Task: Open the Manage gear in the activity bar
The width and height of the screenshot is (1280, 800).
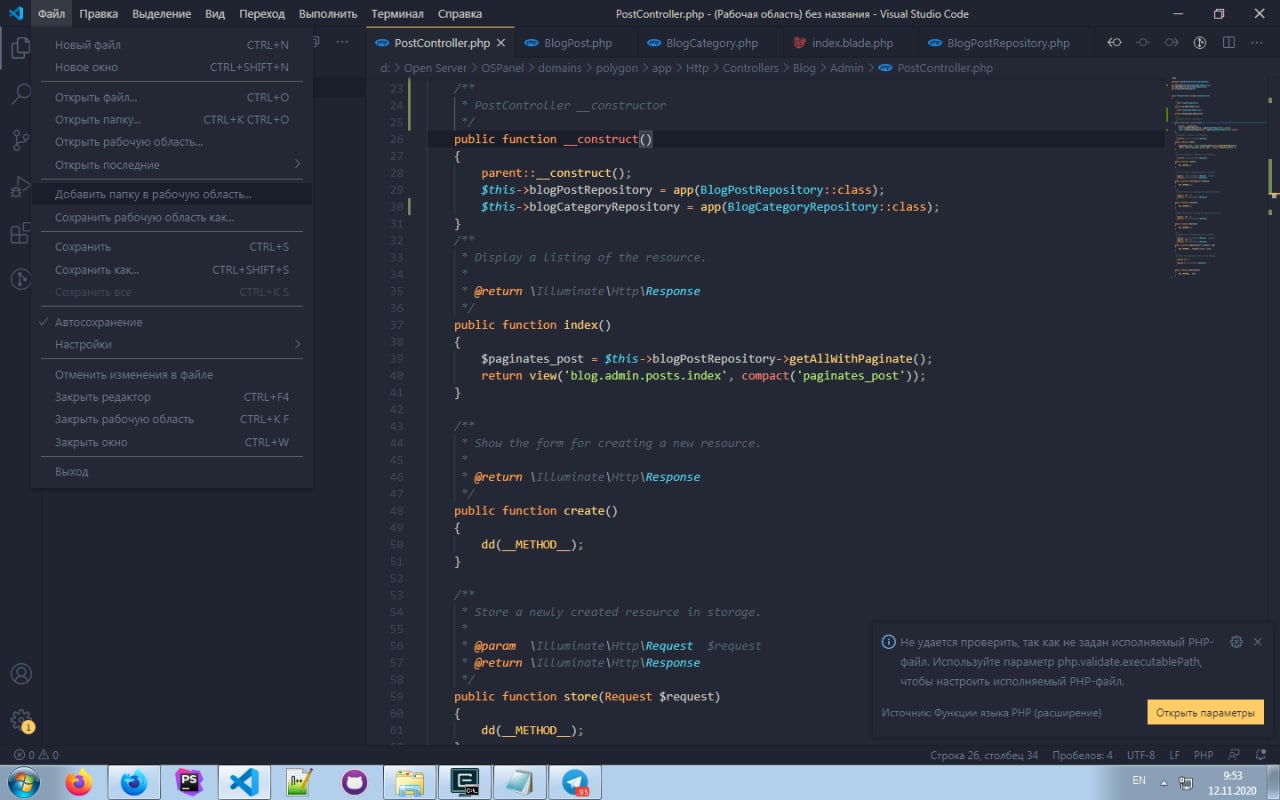Action: tap(20, 720)
